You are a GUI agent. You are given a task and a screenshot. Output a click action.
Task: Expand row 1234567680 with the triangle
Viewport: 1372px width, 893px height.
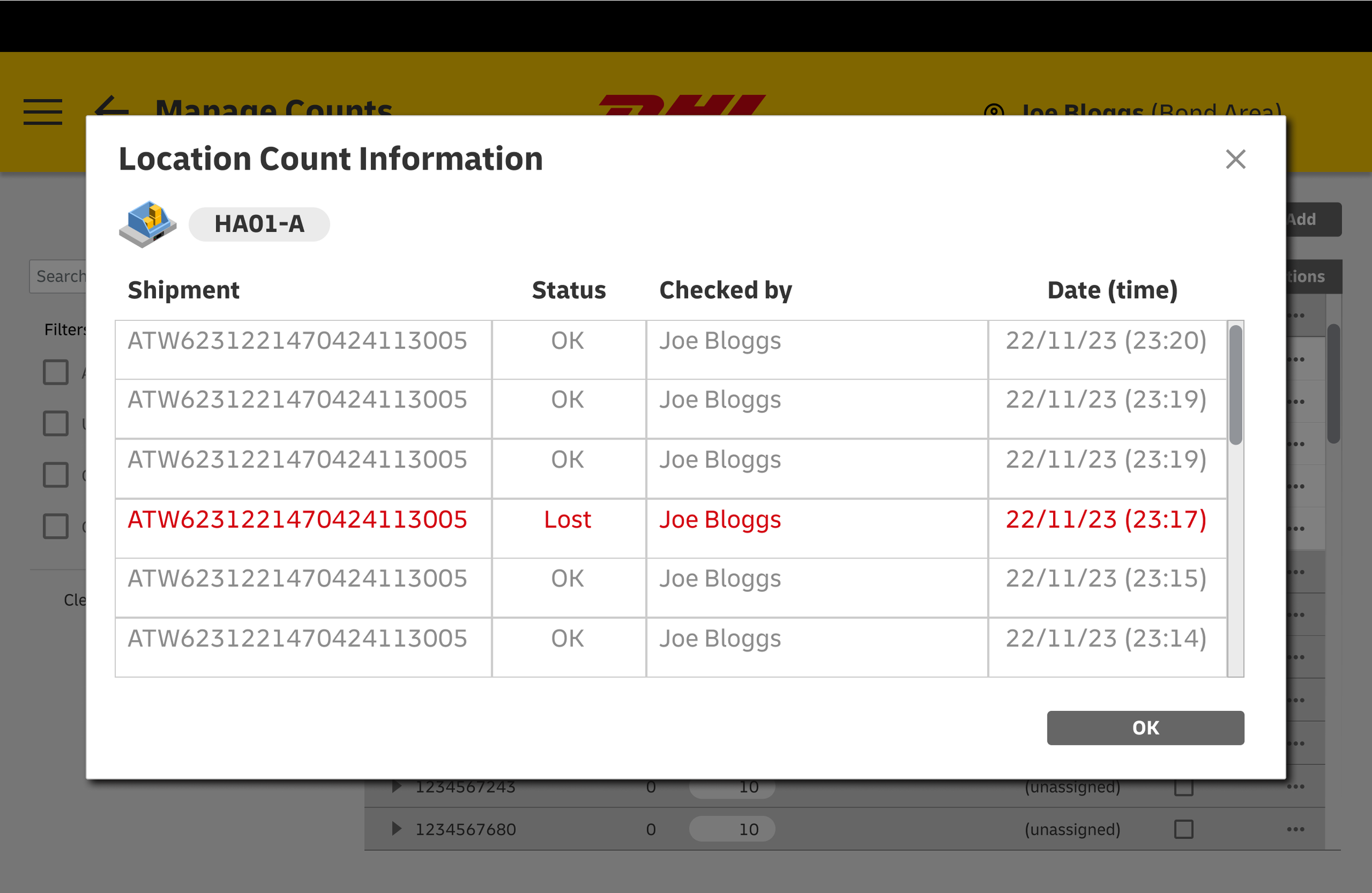pos(396,828)
